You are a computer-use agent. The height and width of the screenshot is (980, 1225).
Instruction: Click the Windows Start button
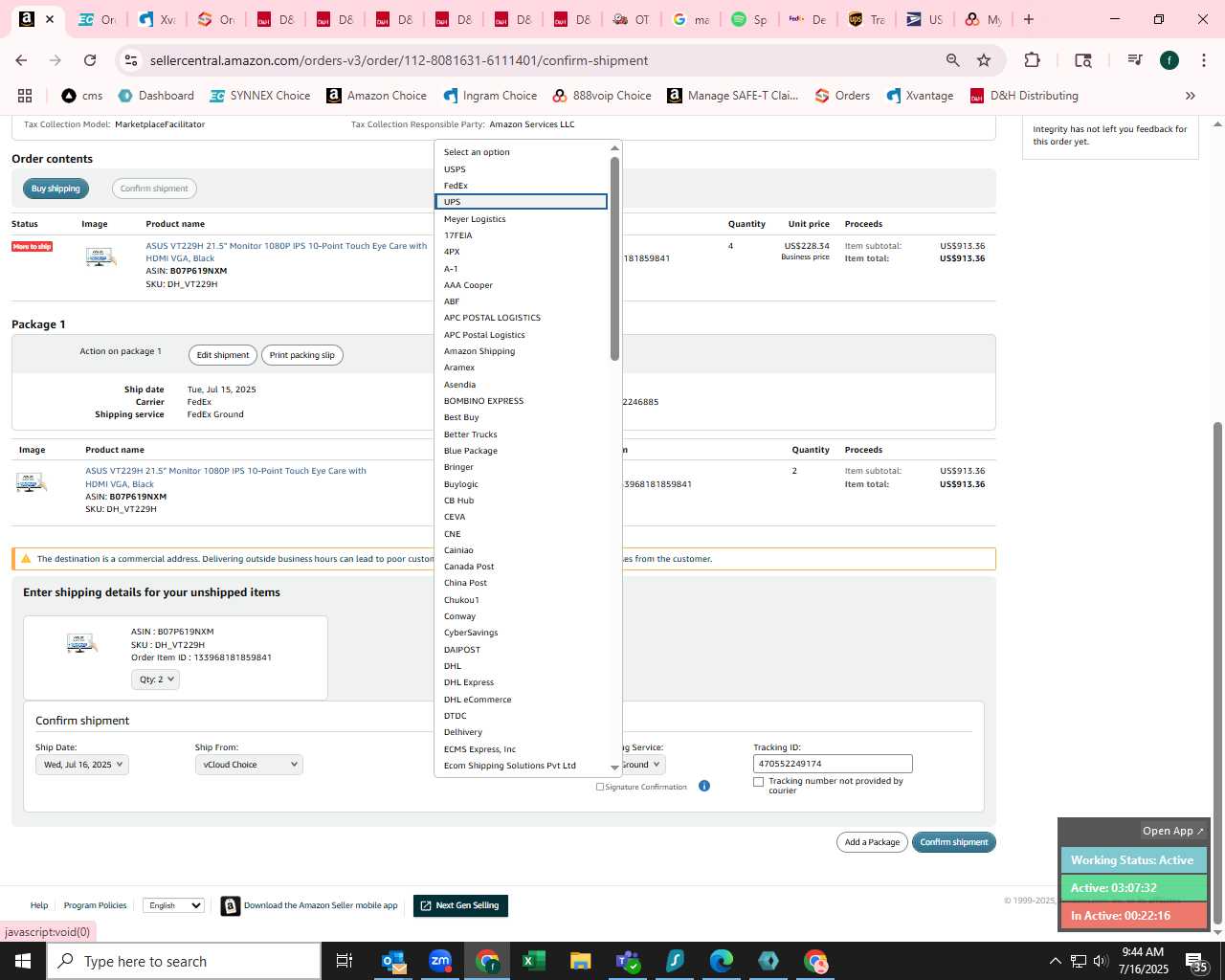(23, 961)
